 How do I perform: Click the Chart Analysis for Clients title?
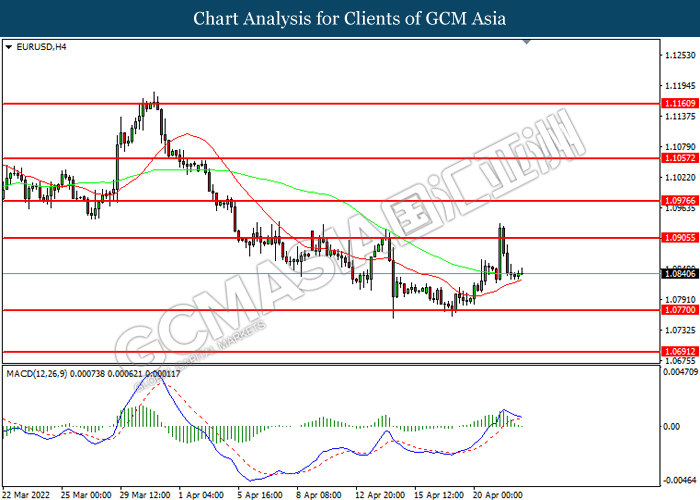(x=350, y=18)
